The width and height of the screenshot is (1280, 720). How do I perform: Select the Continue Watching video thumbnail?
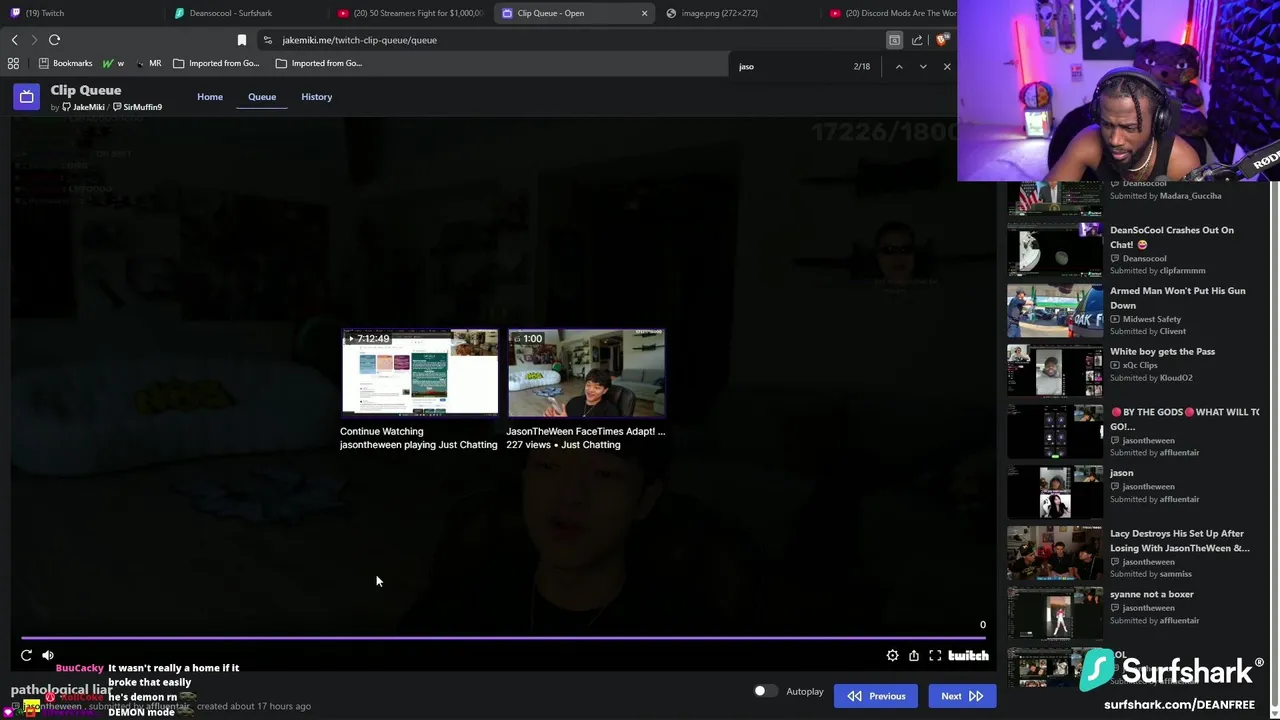pyautogui.click(x=420, y=372)
